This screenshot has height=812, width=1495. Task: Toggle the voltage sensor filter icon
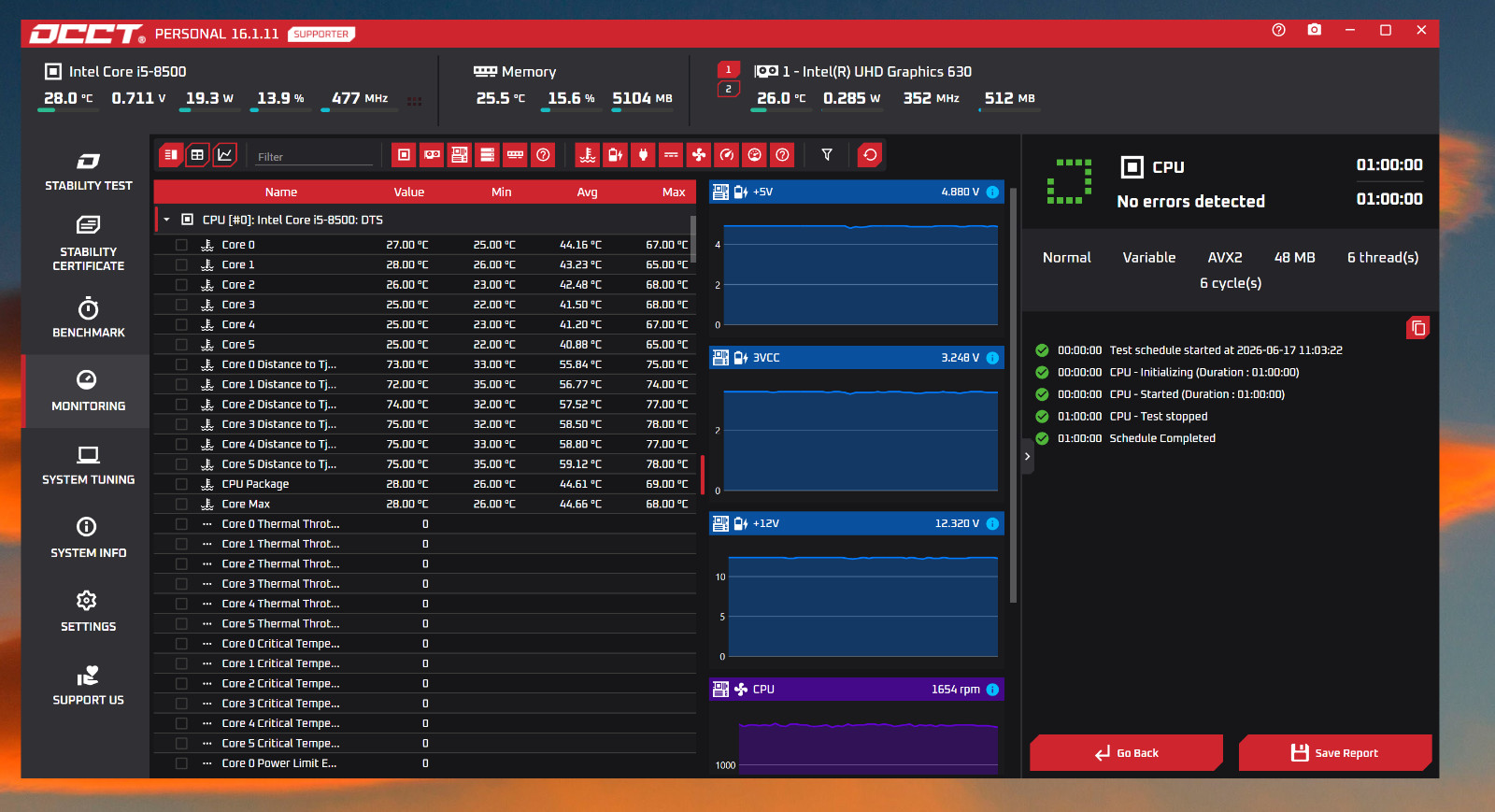click(616, 155)
